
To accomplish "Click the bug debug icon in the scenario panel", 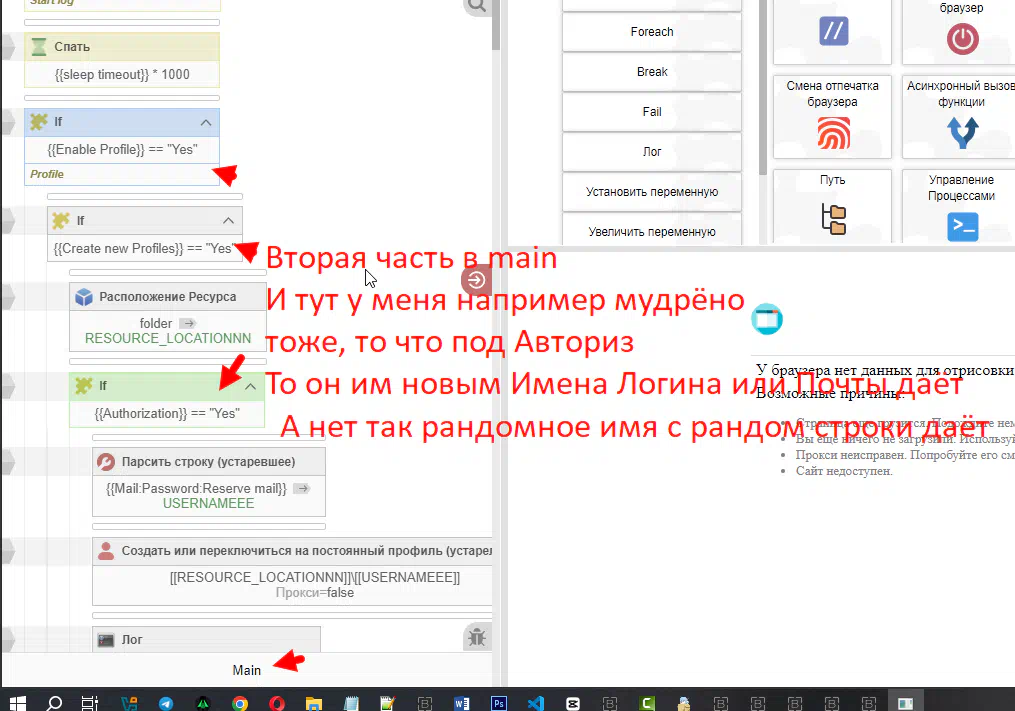I will pos(476,636).
